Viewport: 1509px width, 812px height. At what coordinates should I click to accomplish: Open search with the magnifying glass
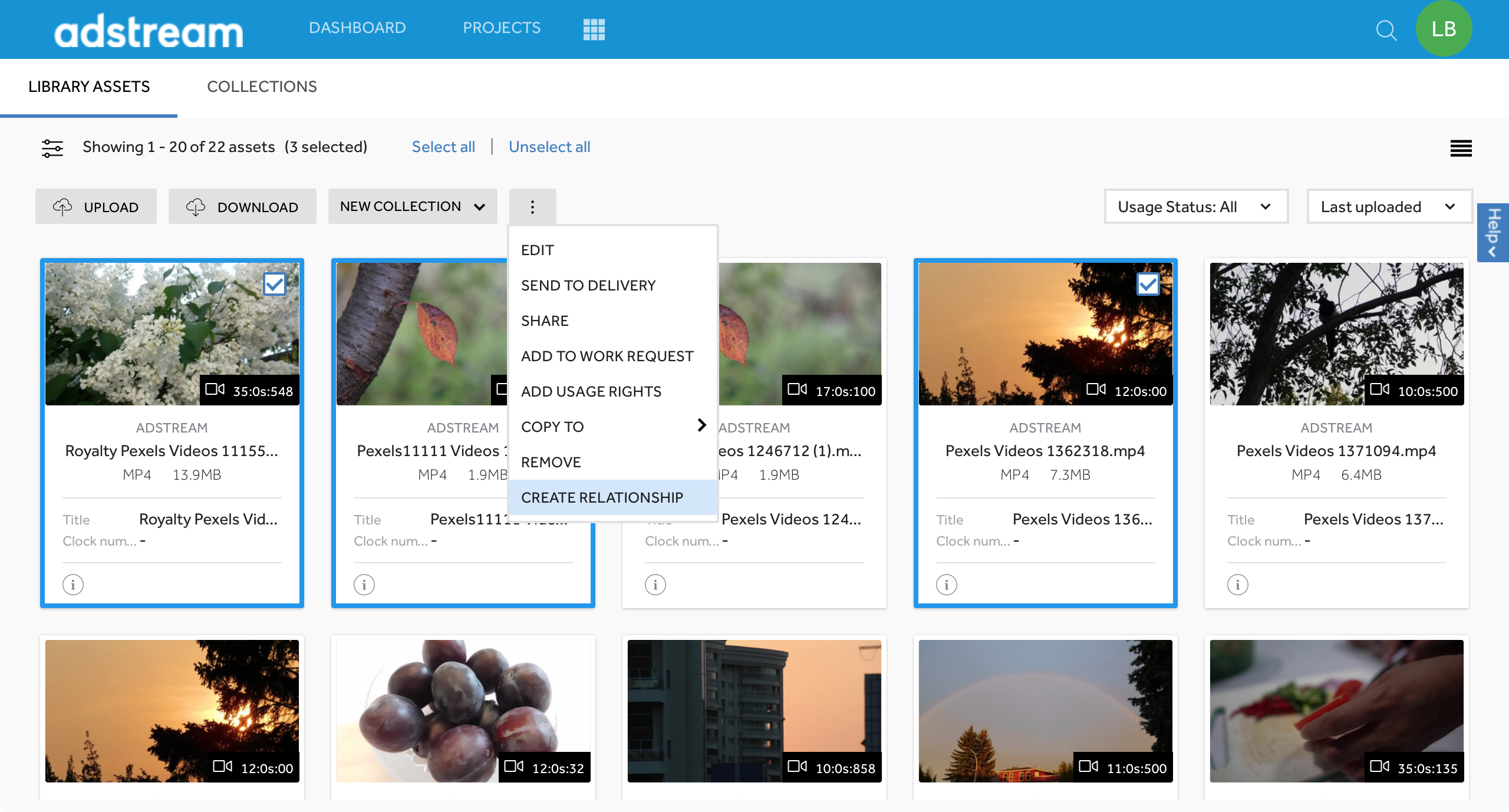(1386, 31)
